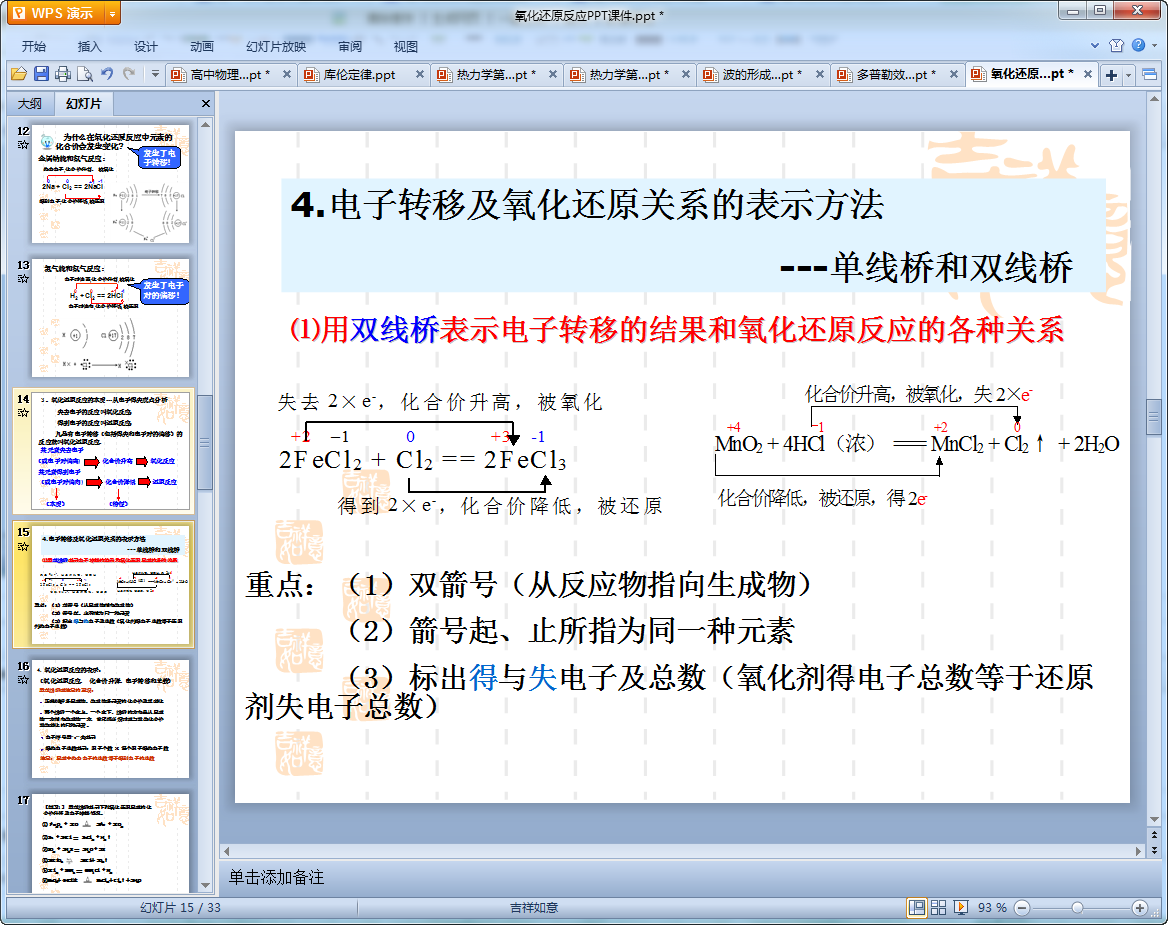
Task: Select slide 17 thumbnail
Action: tap(110, 842)
